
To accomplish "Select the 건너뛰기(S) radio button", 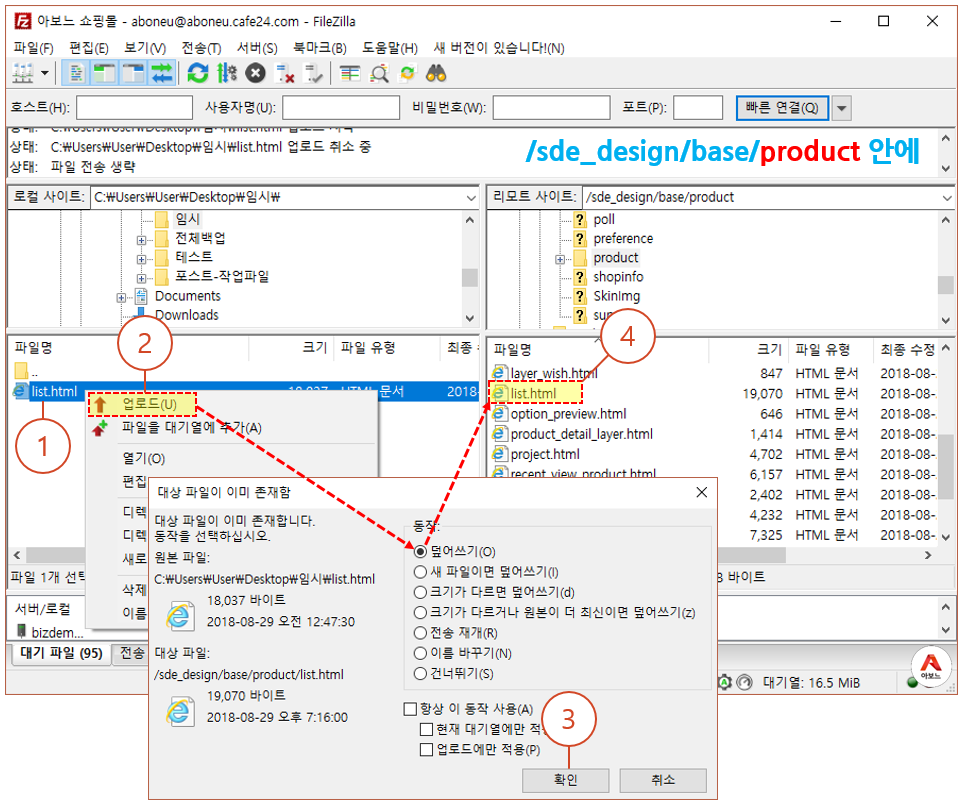I will pyautogui.click(x=420, y=673).
